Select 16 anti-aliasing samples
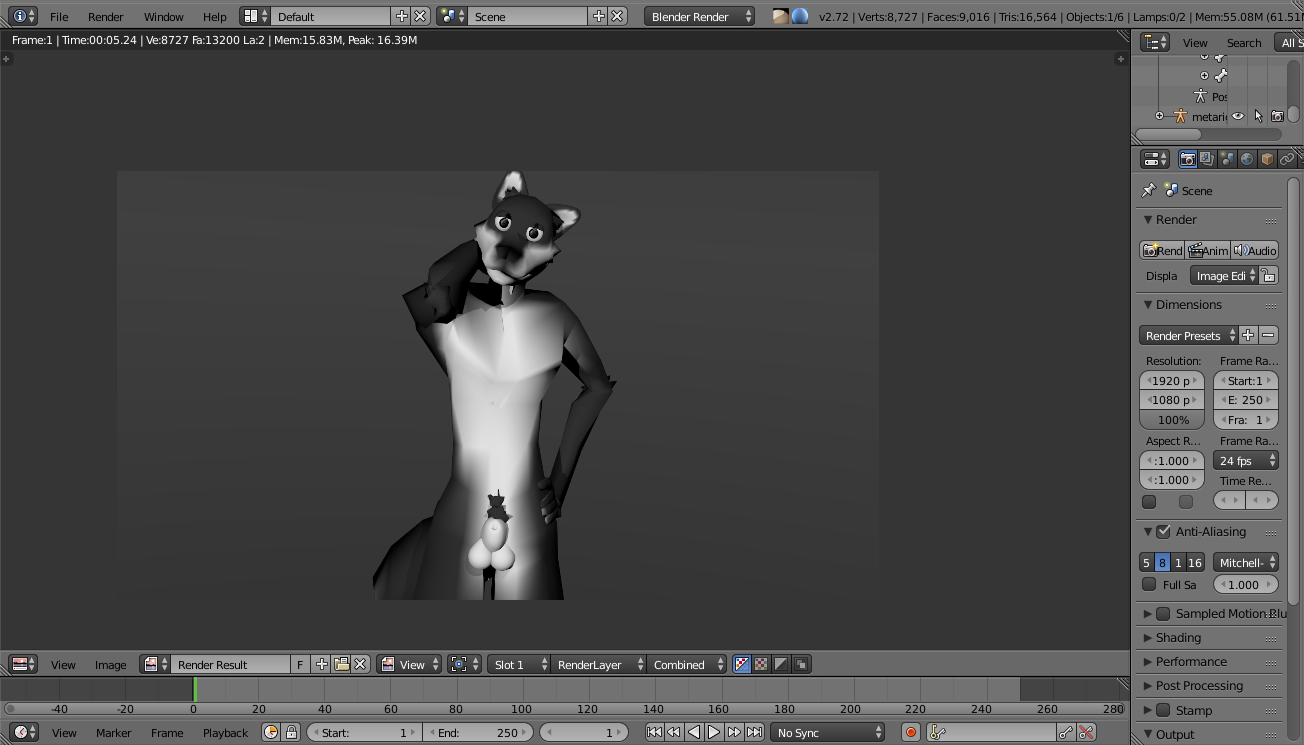This screenshot has height=745, width=1304. 1195,563
